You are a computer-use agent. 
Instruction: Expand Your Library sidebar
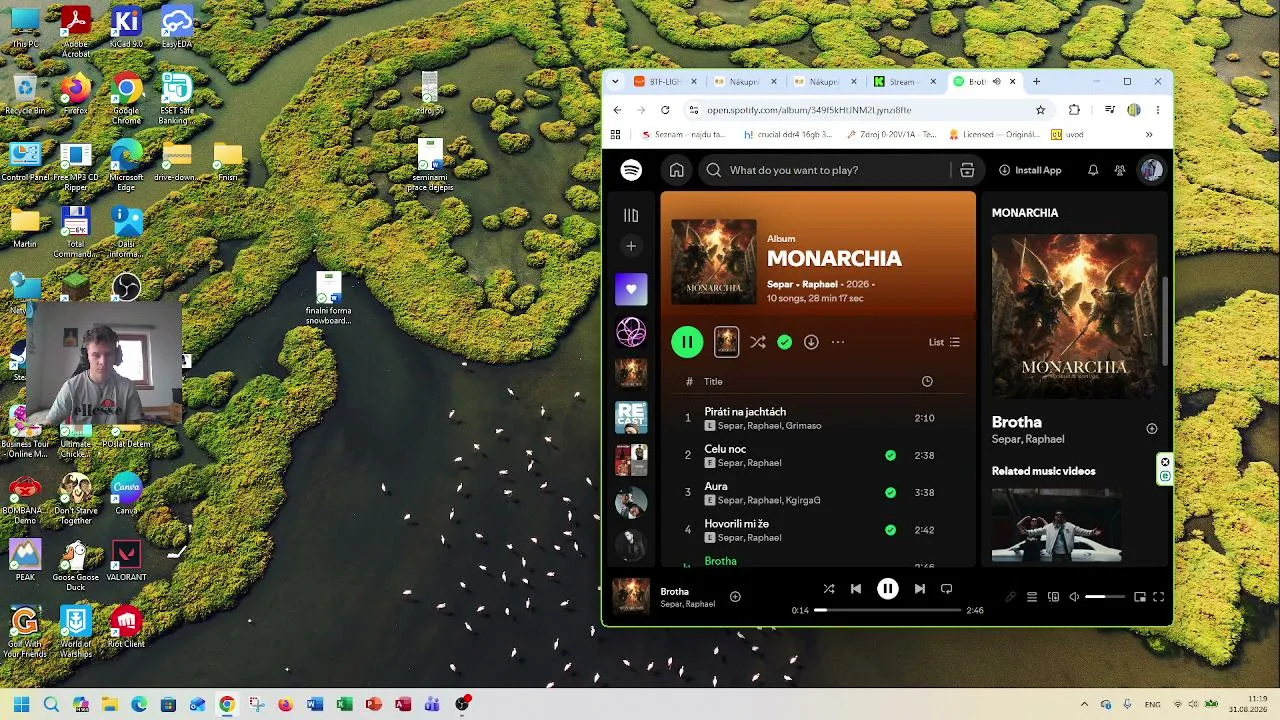[631, 215]
